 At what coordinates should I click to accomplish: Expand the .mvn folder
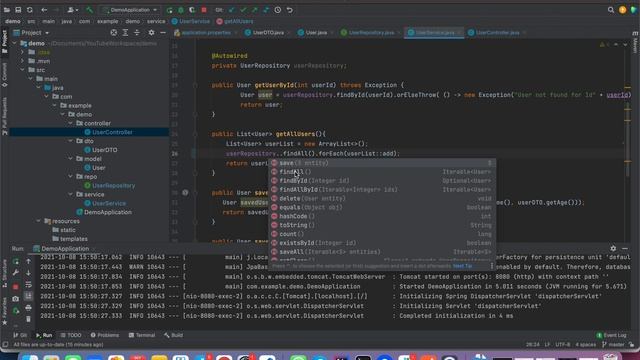coord(22,61)
